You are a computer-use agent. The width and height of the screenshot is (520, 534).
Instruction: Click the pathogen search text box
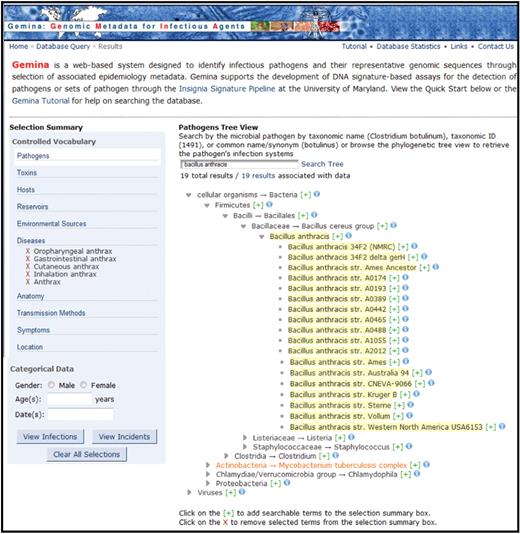pos(239,164)
